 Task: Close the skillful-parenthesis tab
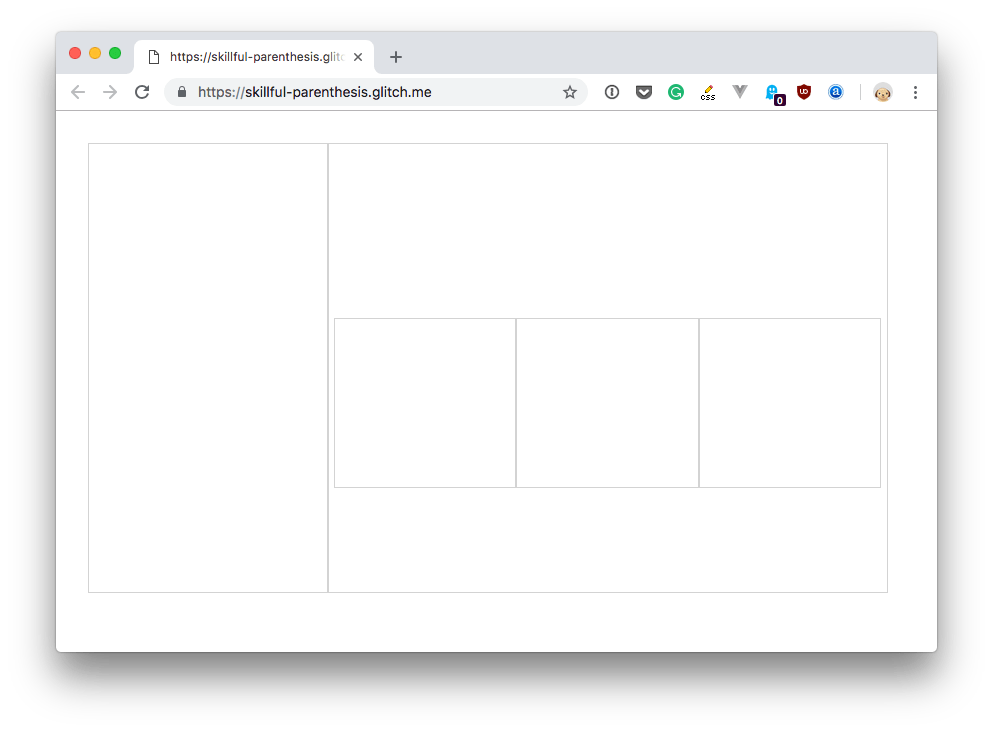click(358, 57)
